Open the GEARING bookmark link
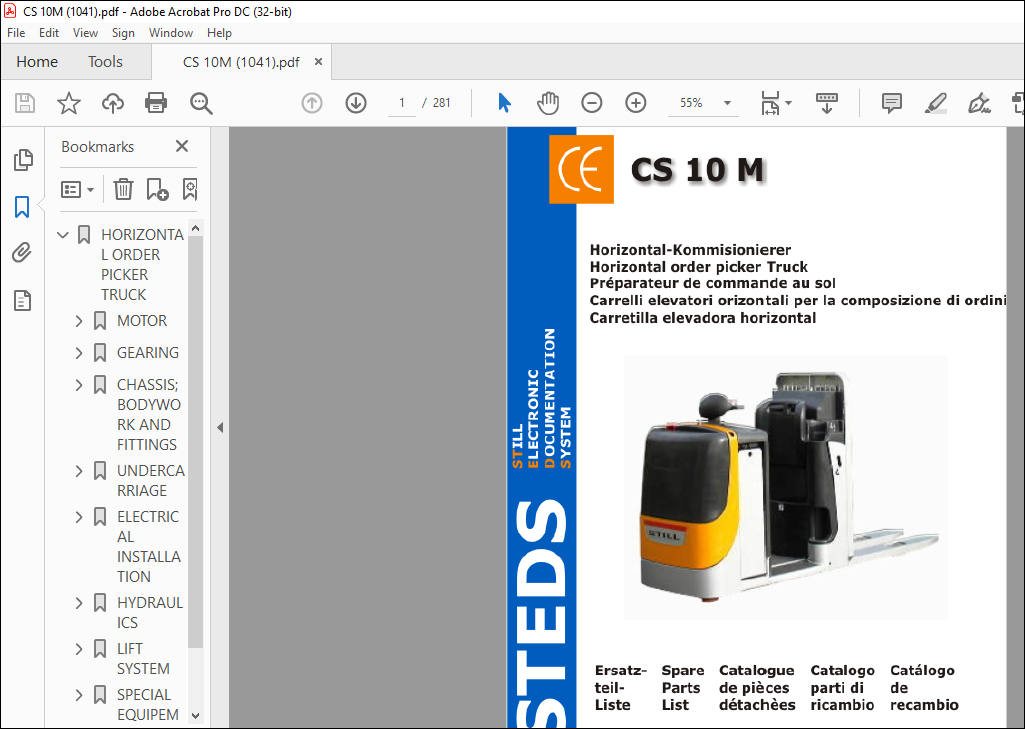This screenshot has height=729, width=1025. (x=148, y=353)
